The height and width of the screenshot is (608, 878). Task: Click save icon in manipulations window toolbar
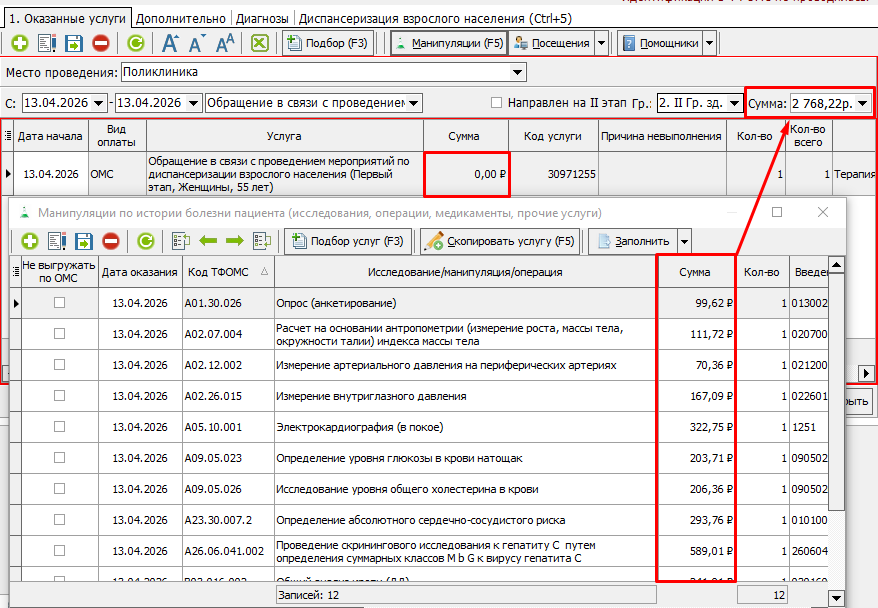click(x=83, y=241)
